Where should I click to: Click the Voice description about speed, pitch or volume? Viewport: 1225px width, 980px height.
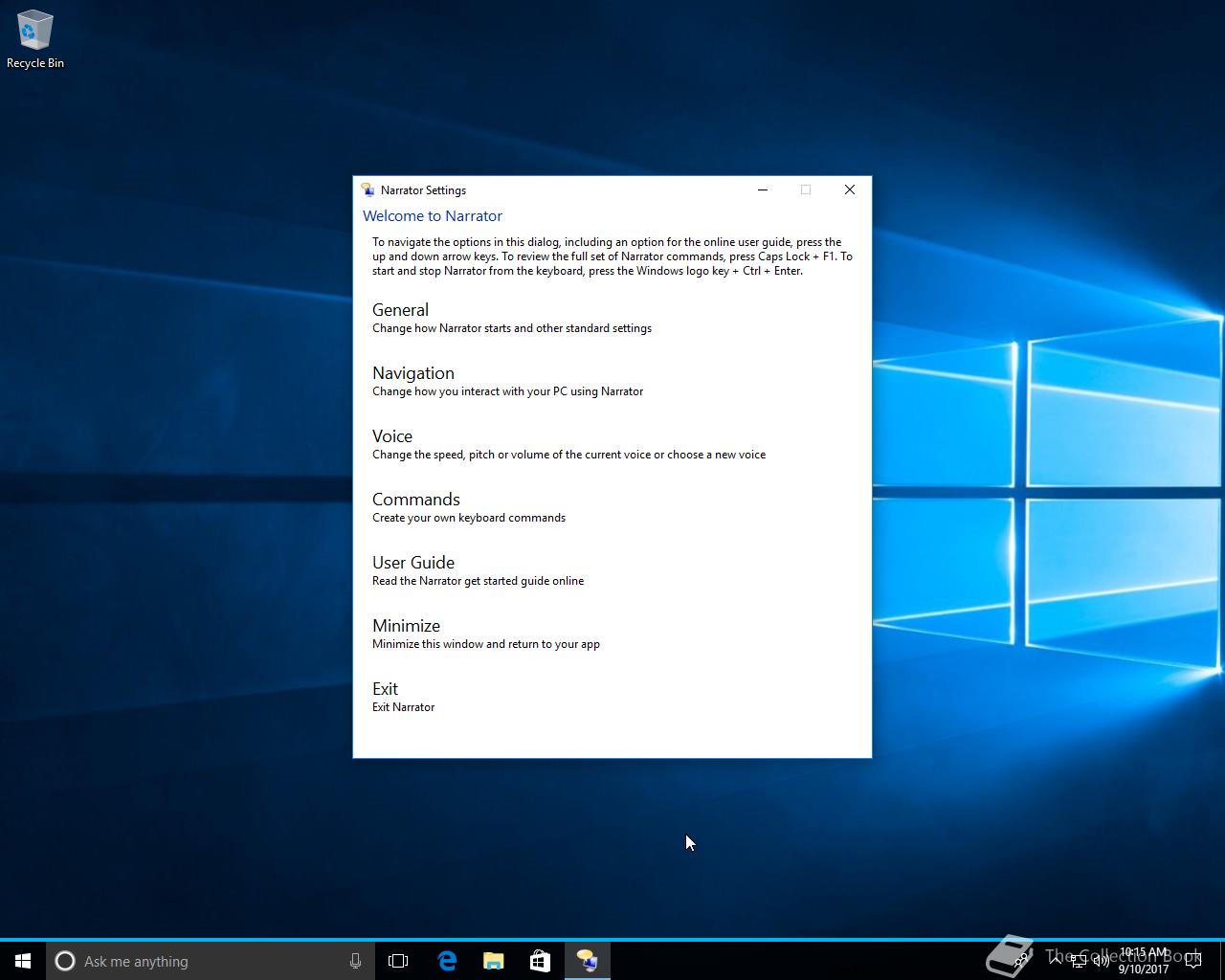(x=568, y=455)
